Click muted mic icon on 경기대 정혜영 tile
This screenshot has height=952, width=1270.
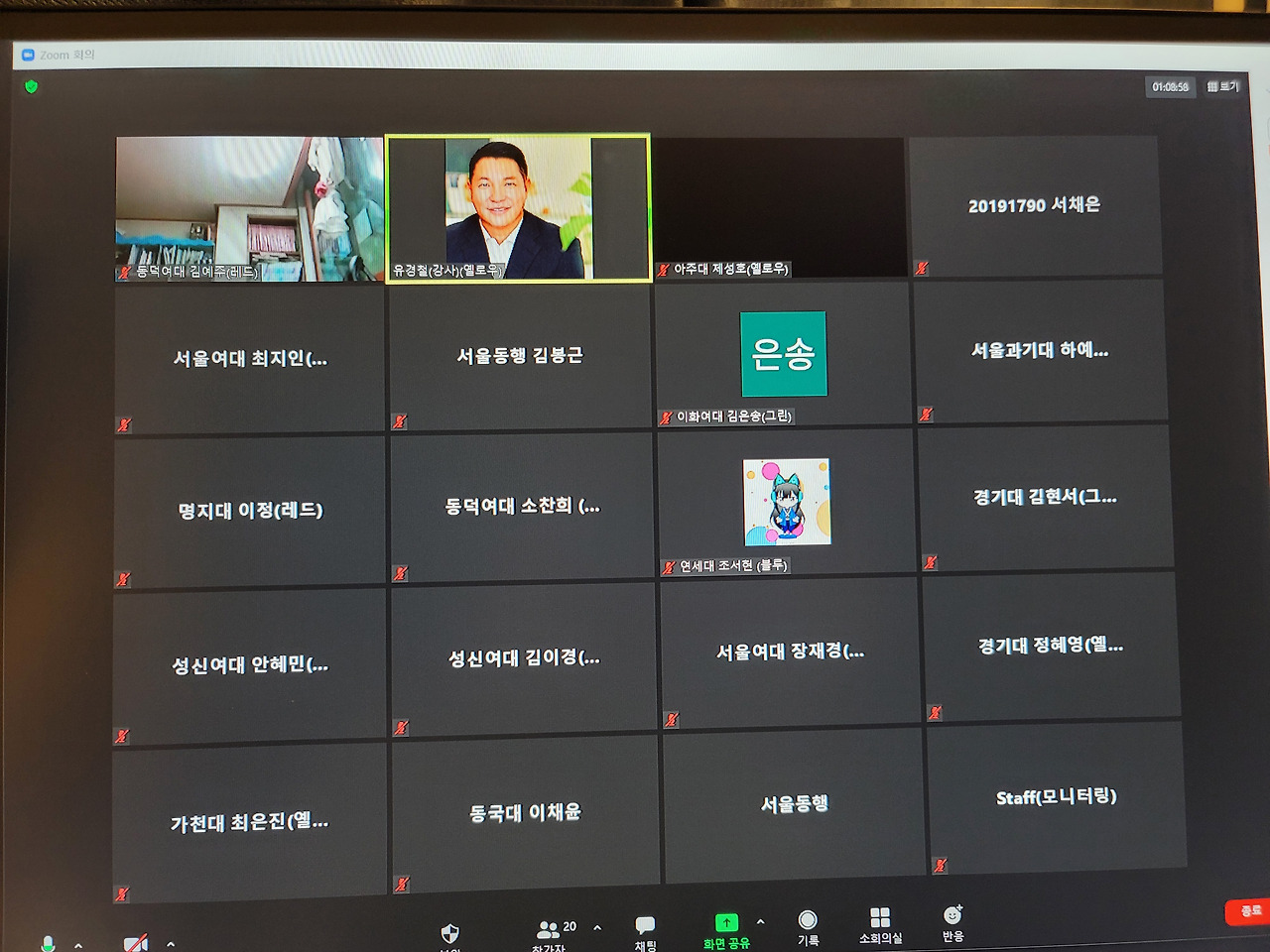click(935, 712)
